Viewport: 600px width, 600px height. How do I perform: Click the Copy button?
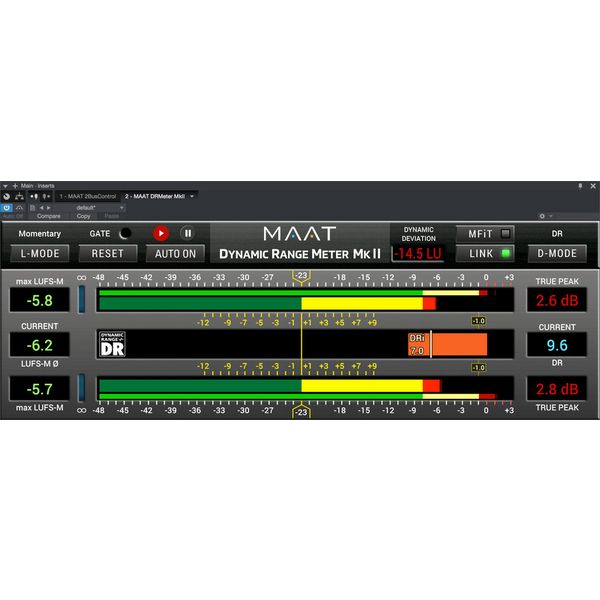tap(83, 216)
